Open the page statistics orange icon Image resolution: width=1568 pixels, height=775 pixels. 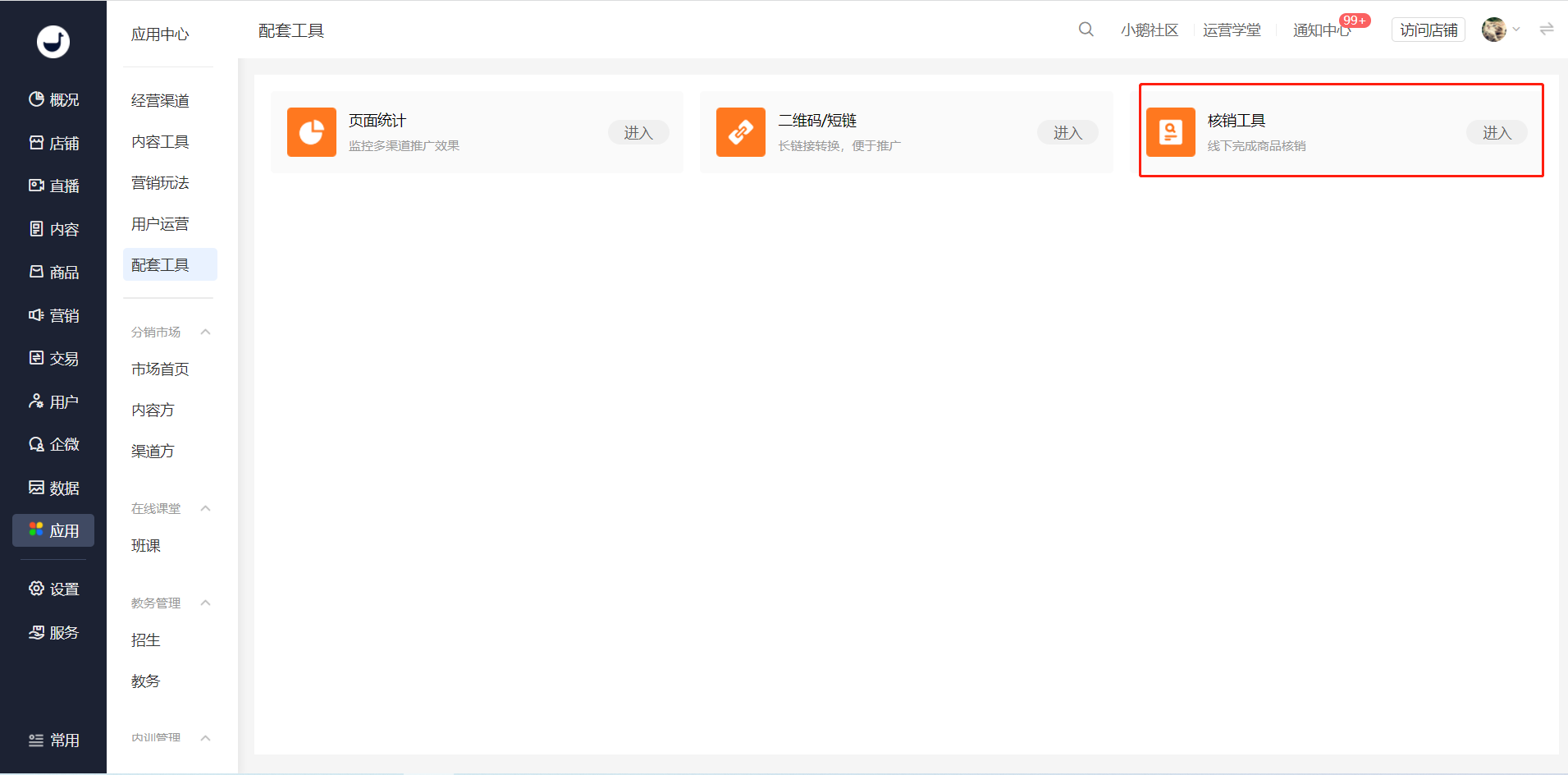point(312,132)
